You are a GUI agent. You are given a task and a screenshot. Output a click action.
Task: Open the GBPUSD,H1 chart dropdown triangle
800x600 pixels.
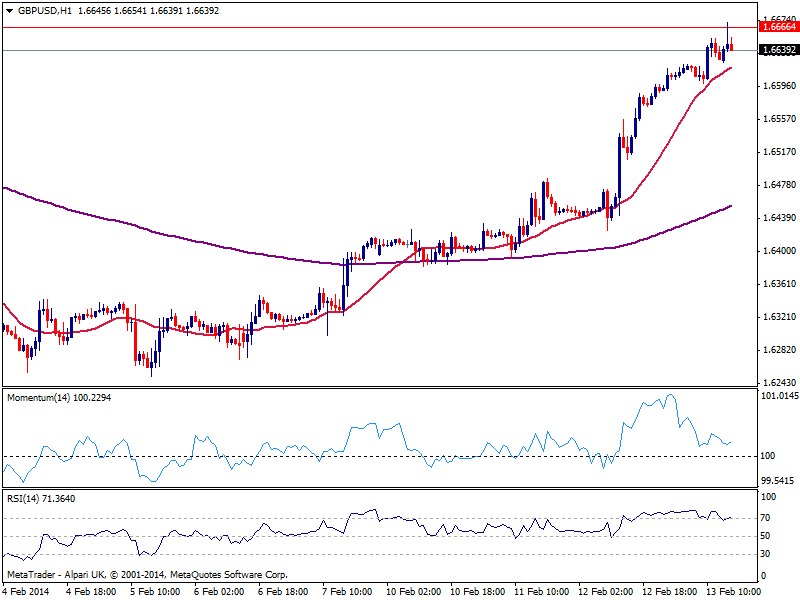9,11
